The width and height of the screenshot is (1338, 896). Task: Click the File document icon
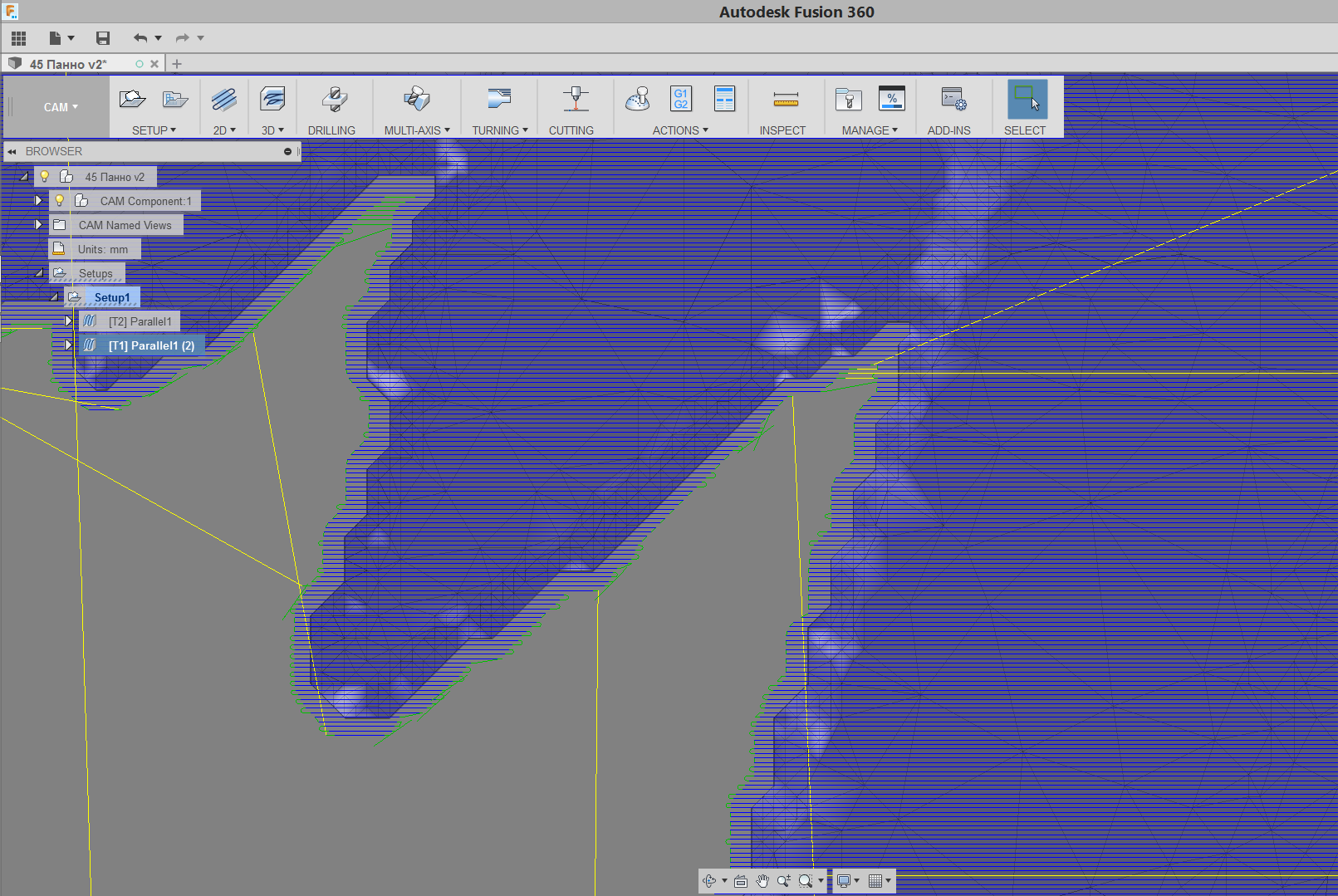click(x=55, y=38)
